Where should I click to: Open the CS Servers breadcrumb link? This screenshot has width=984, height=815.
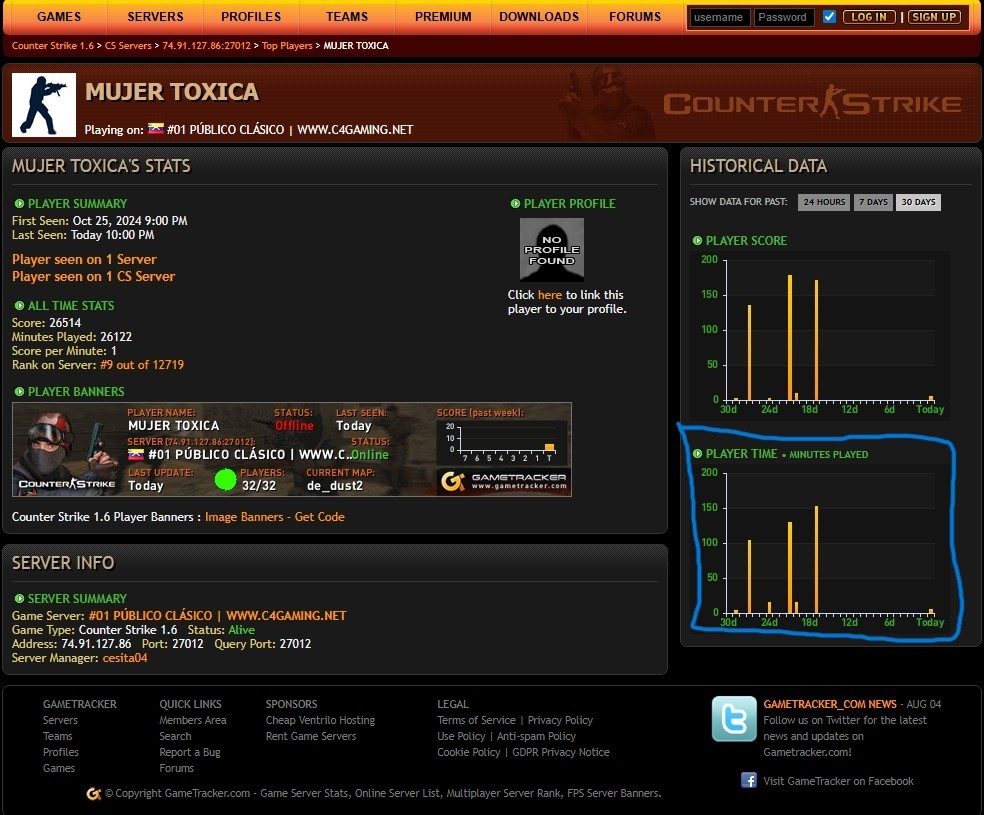pos(128,46)
